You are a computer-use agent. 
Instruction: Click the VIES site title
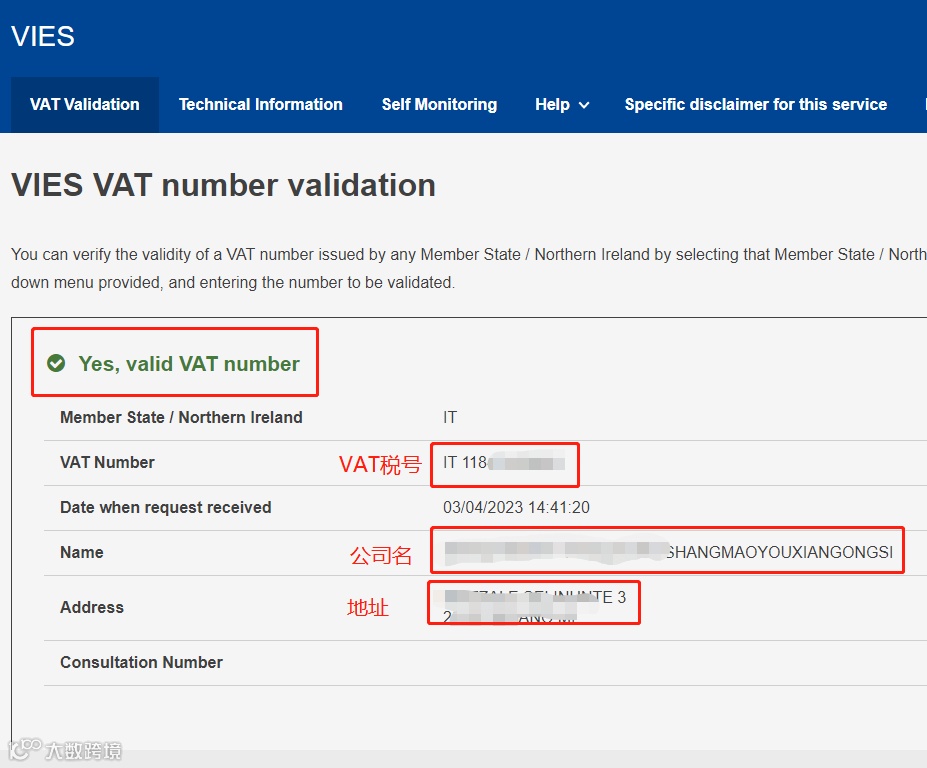pyautogui.click(x=43, y=36)
